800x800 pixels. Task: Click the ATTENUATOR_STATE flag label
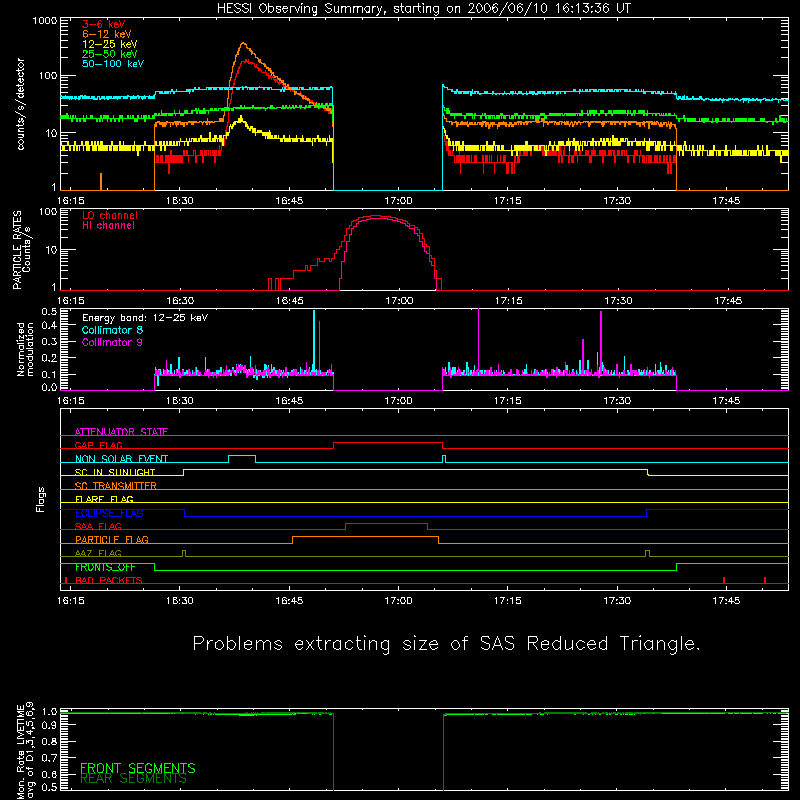pyautogui.click(x=121, y=432)
